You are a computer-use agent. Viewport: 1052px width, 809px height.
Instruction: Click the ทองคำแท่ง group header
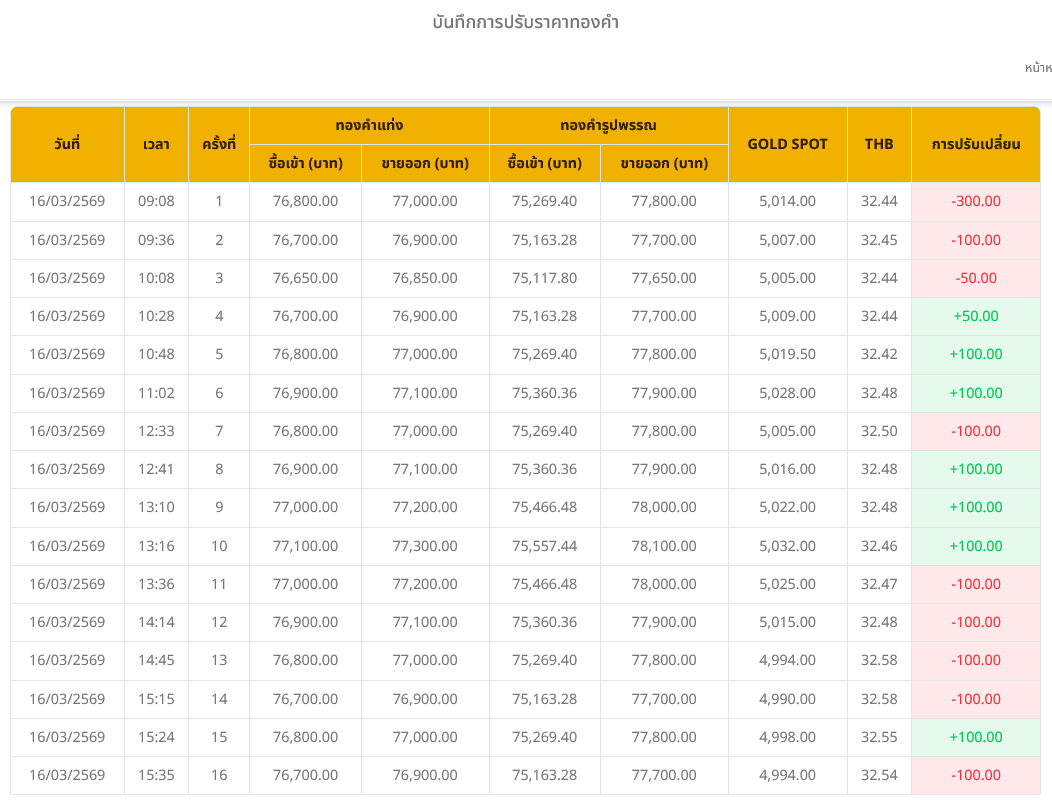[369, 126]
